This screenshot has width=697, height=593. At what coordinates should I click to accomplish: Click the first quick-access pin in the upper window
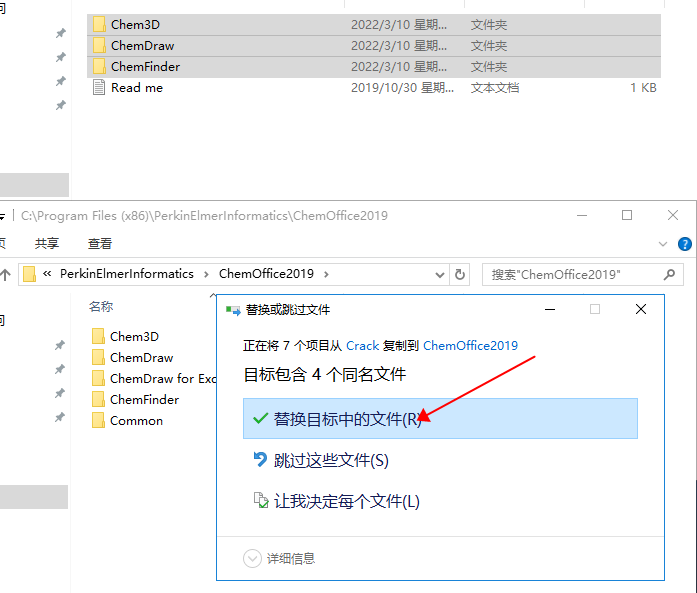click(60, 33)
